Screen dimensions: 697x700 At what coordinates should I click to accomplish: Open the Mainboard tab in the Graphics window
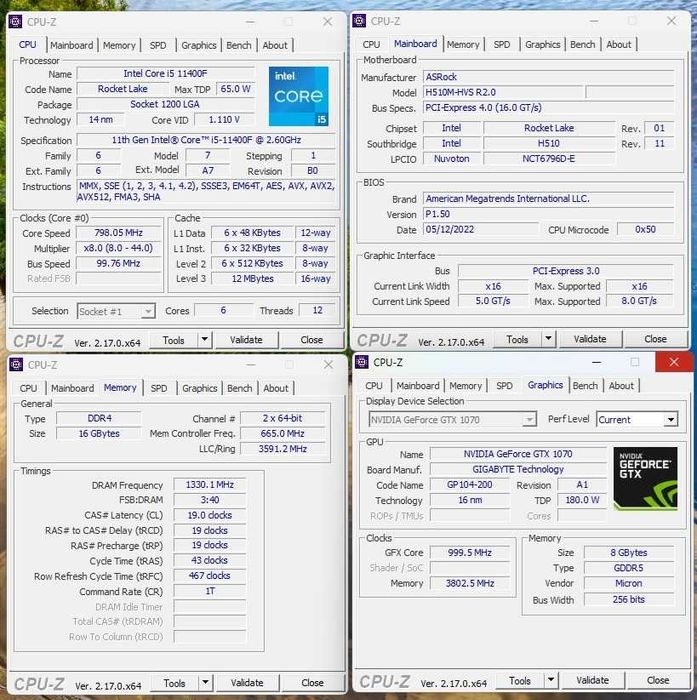click(x=418, y=385)
